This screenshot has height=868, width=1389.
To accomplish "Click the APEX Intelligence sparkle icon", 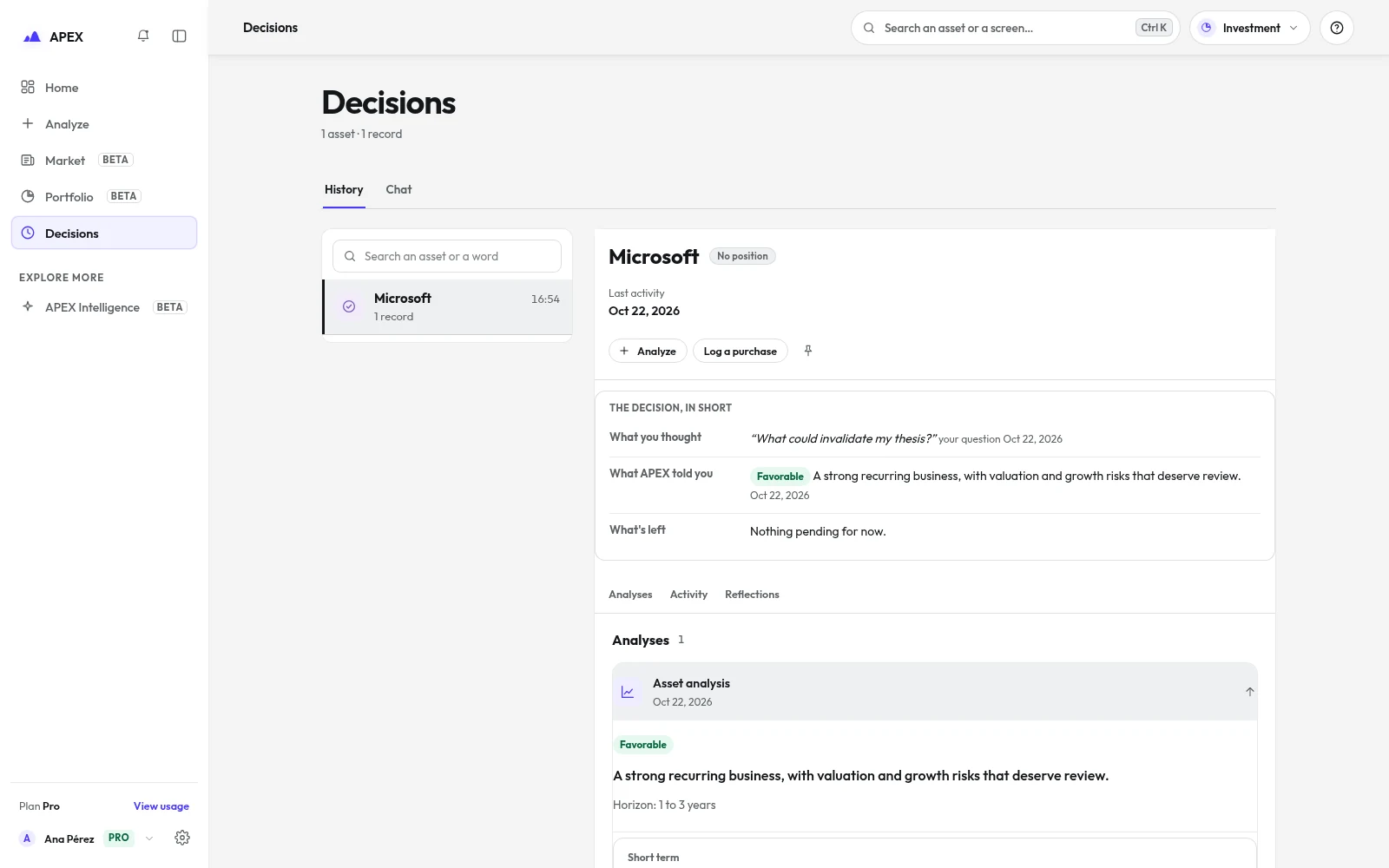I will click(x=28, y=306).
